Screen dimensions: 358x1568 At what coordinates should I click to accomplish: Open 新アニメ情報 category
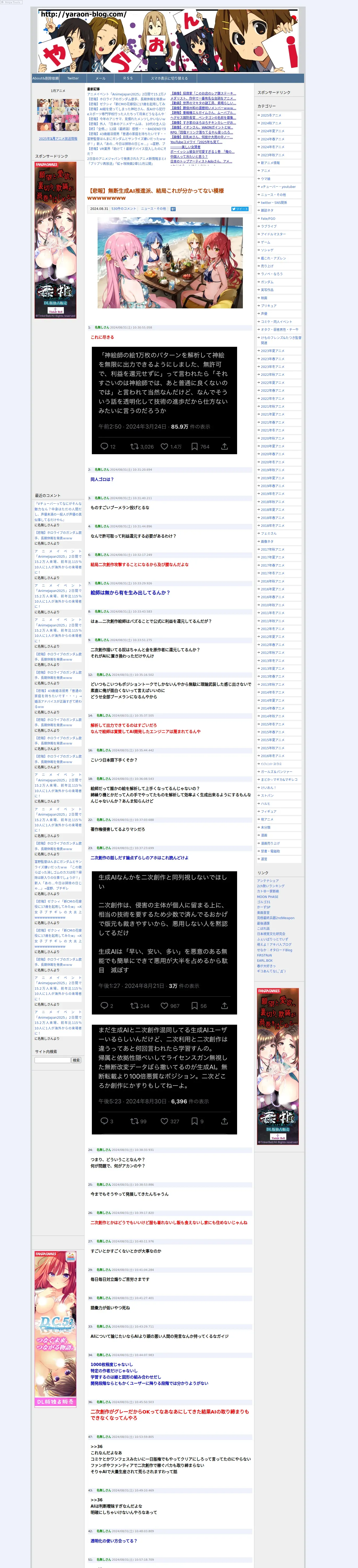270,163
